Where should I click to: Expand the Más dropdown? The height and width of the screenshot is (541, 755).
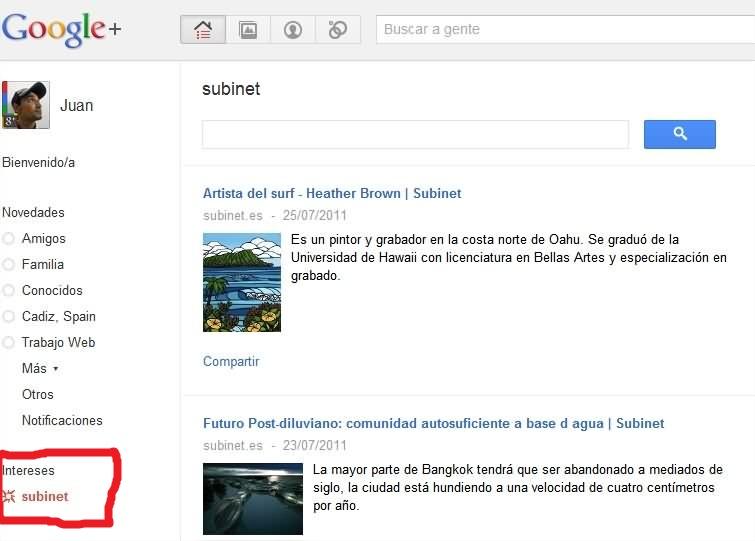point(40,368)
